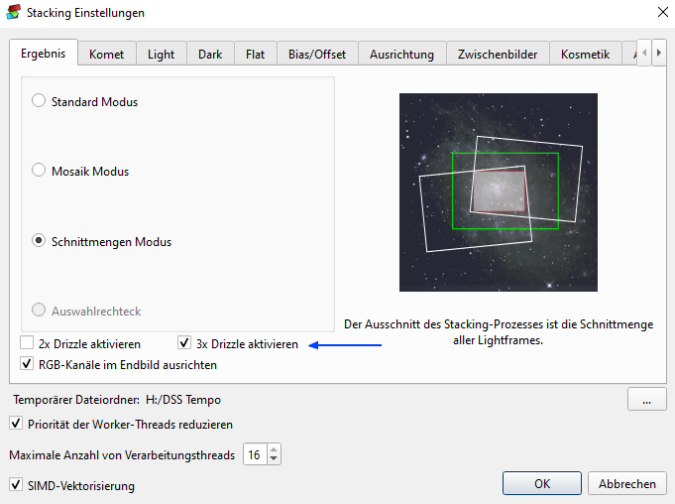This screenshot has height=504, width=675.
Task: Select Schnittmengen Modus radio button
Action: 39,241
